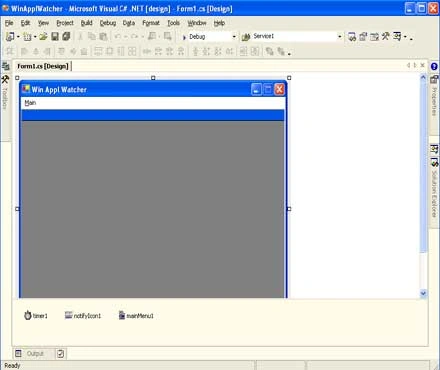This screenshot has height=370, width=440.
Task: Open the Edit menu
Action: pos(25,23)
